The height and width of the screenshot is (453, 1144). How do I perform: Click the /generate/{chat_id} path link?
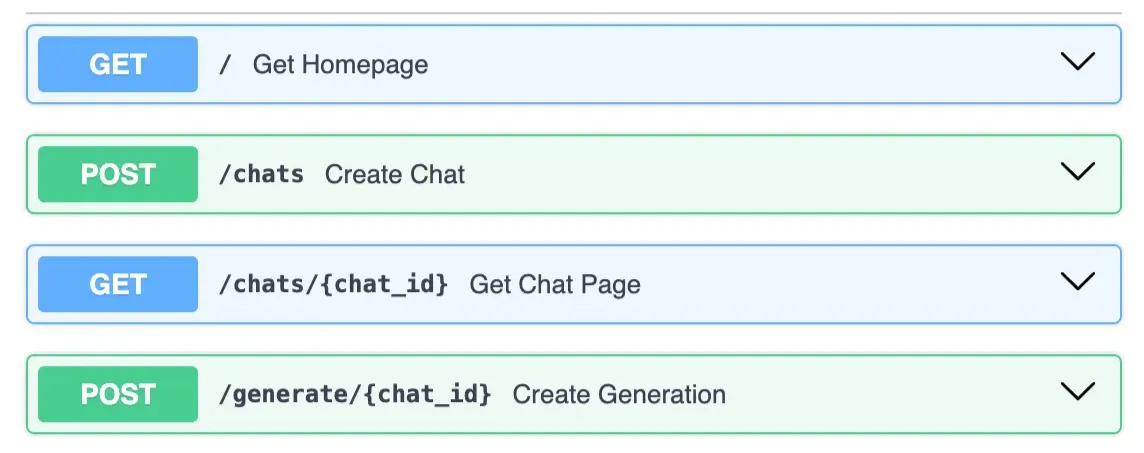[x=355, y=394]
